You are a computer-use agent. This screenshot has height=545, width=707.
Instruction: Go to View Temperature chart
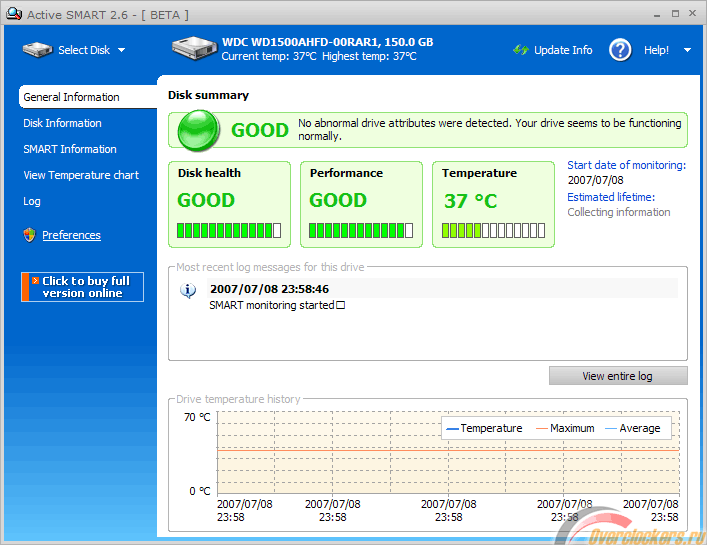pos(81,175)
